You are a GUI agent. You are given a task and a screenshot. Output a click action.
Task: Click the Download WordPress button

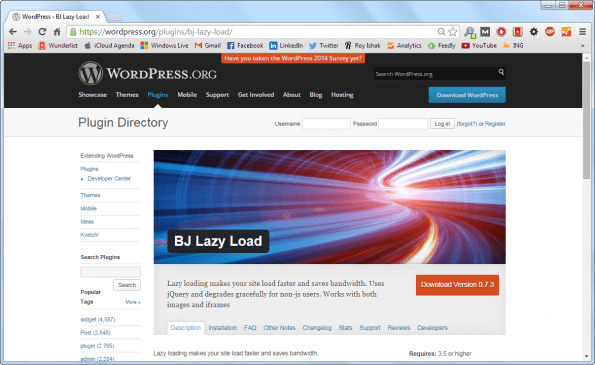pos(467,95)
